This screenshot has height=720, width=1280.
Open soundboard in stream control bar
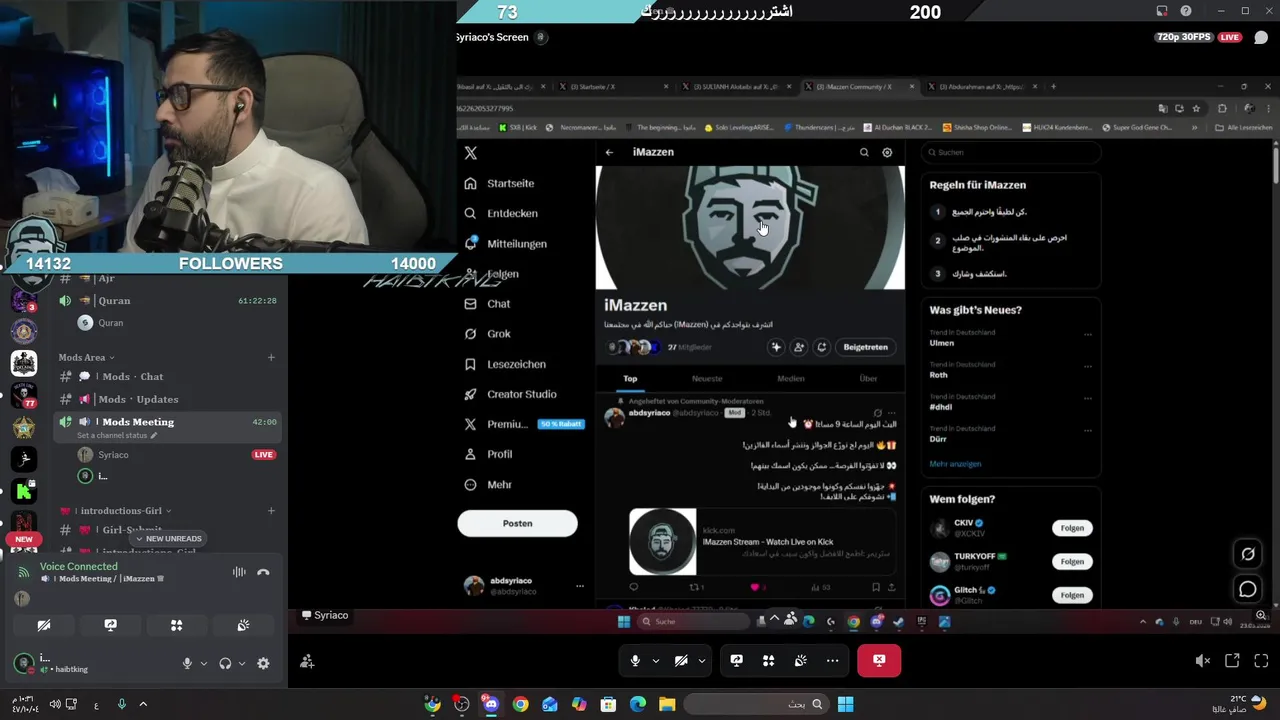(x=801, y=661)
